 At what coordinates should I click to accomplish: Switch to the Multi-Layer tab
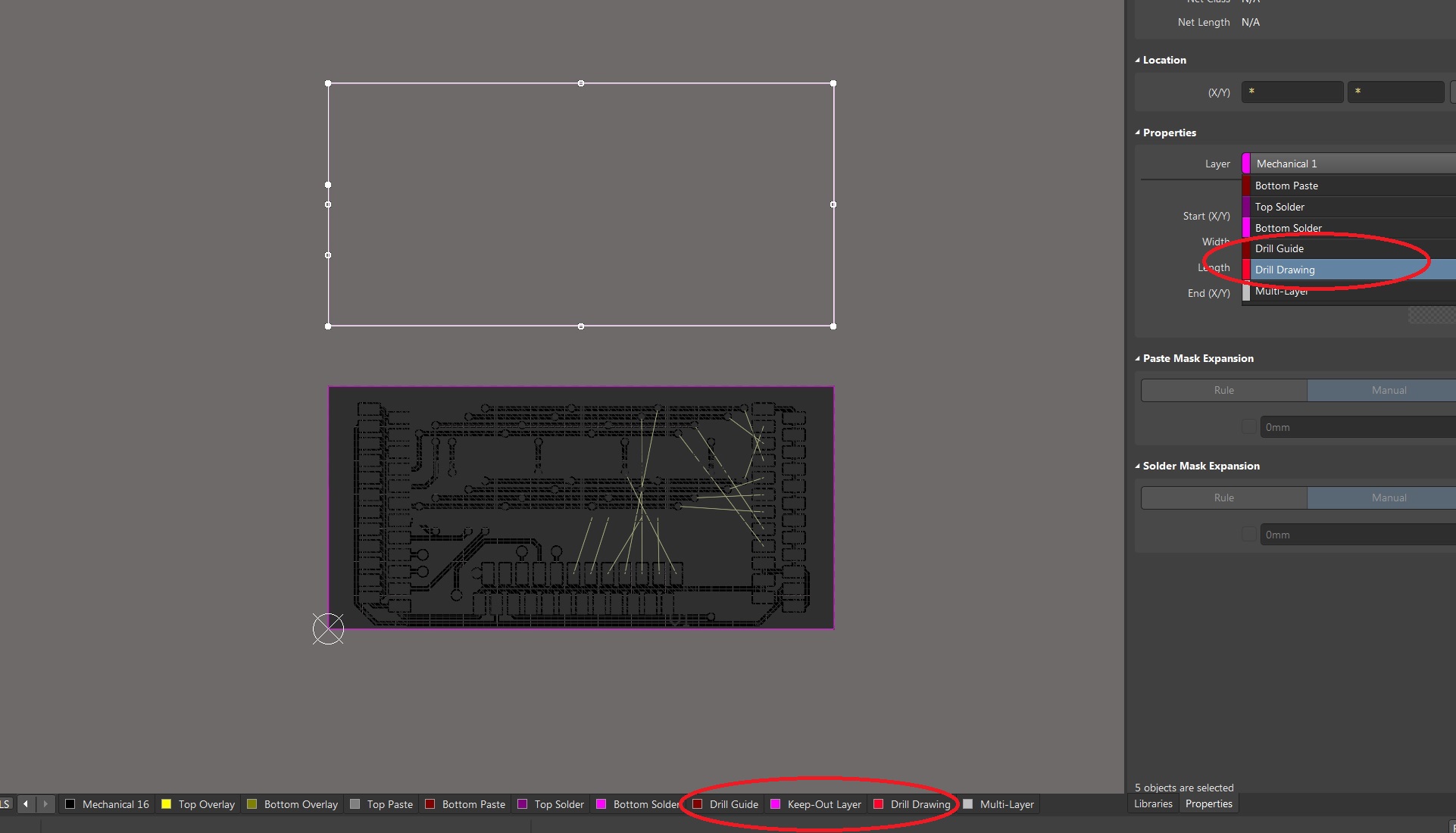[998, 804]
